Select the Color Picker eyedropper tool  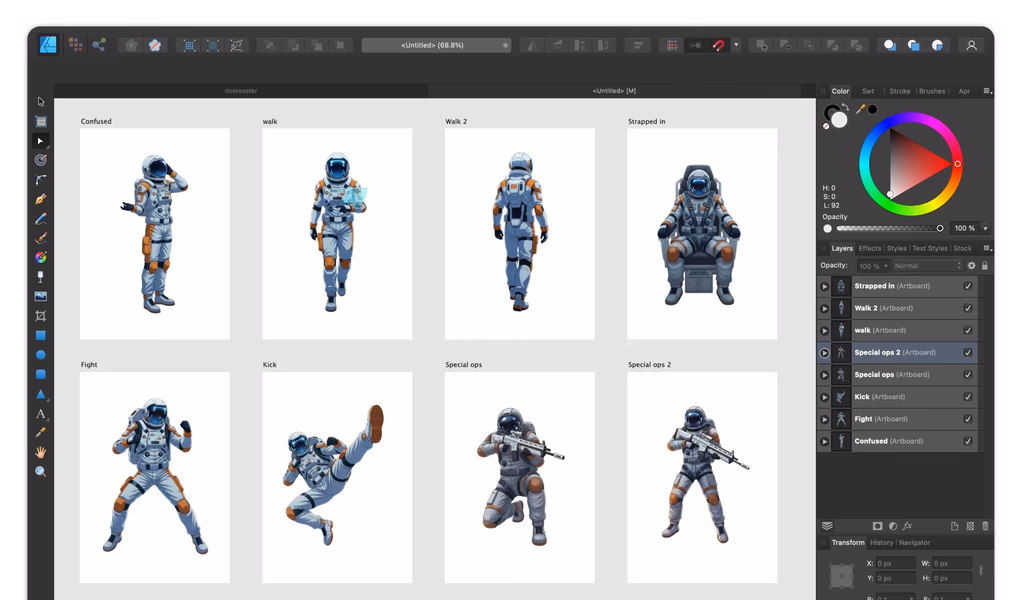pyautogui.click(x=40, y=432)
